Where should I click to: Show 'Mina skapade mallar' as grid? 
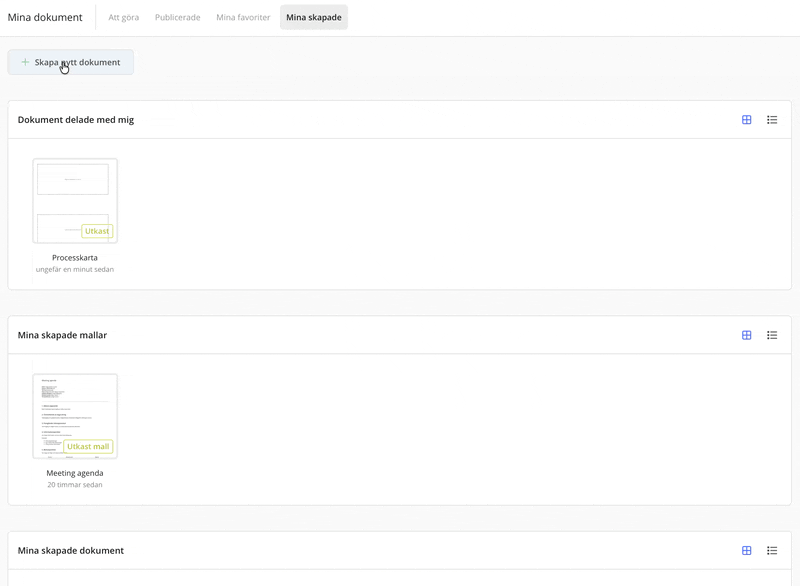point(746,335)
